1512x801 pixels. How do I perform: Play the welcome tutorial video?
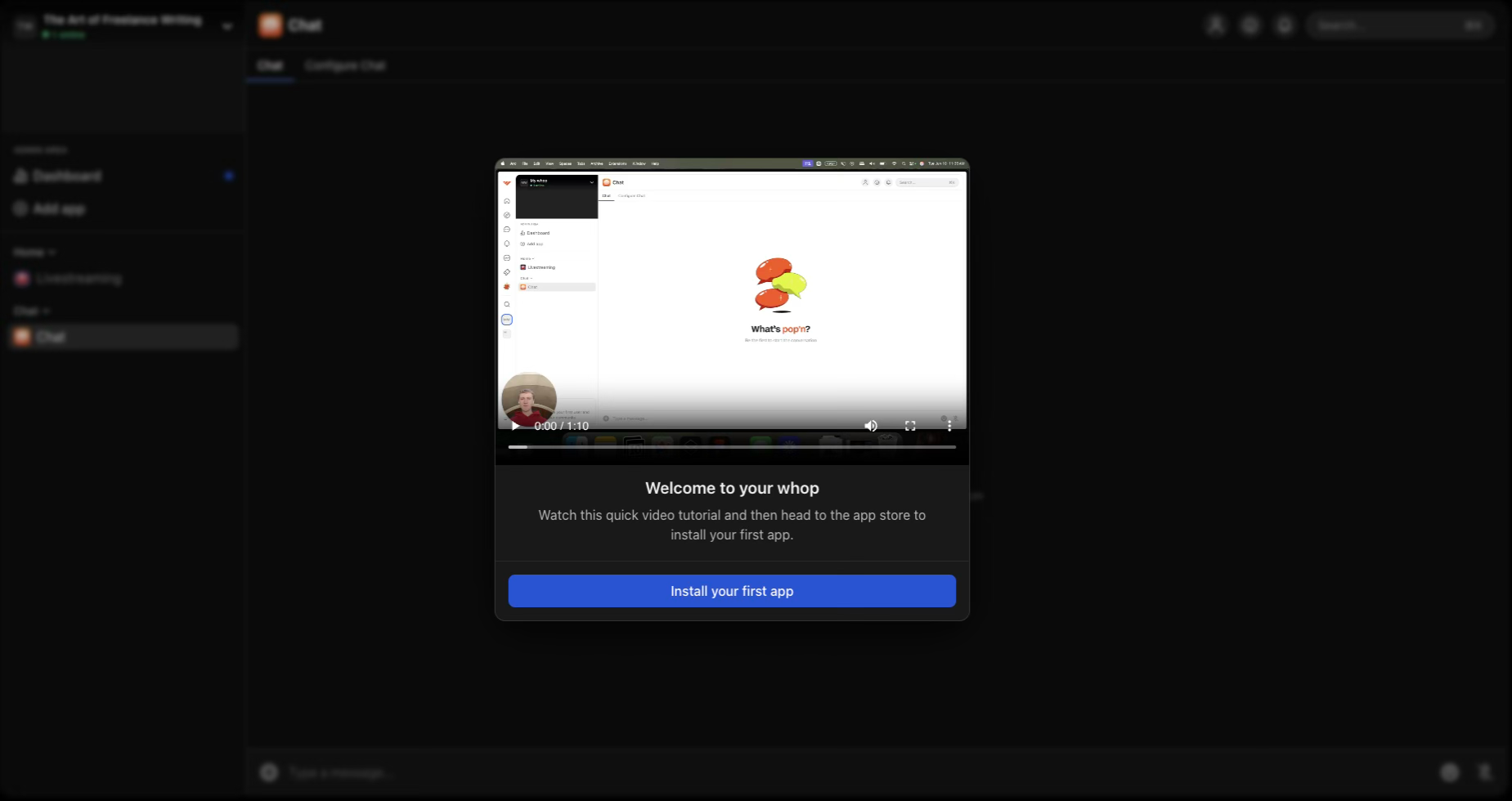(x=515, y=426)
